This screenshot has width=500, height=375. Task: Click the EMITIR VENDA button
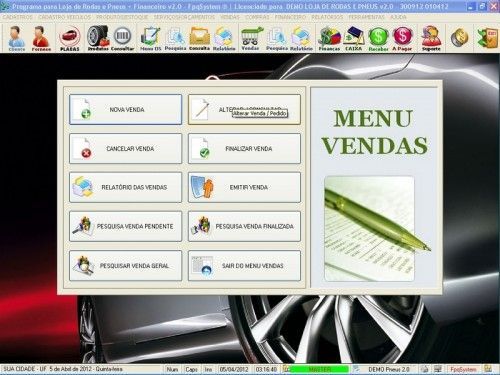click(x=244, y=187)
